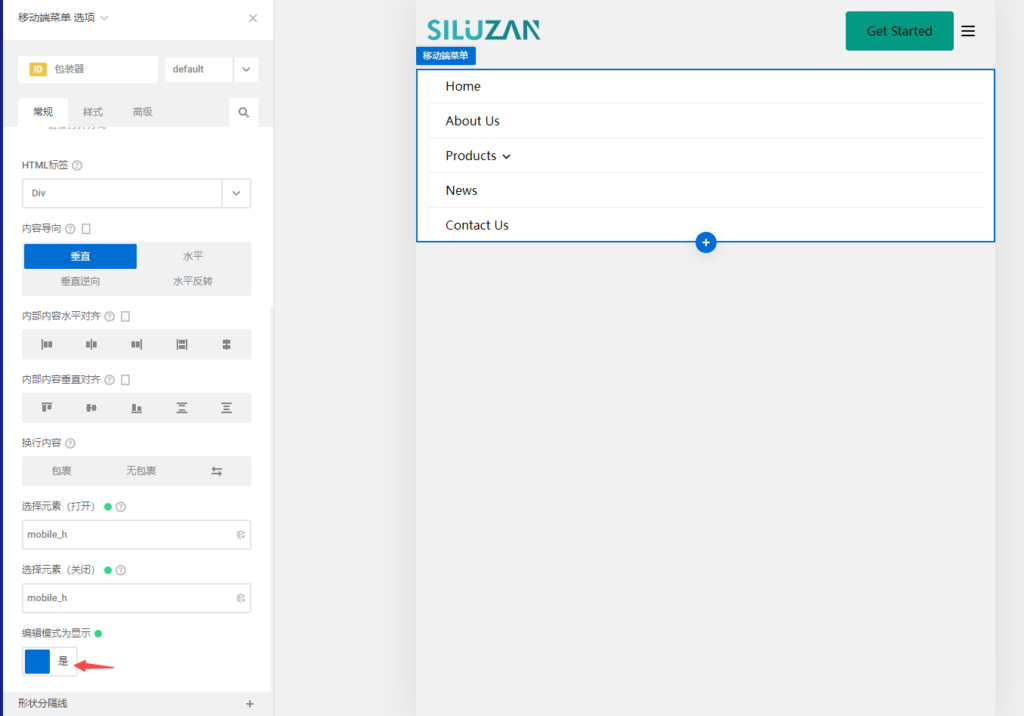Click the Get Started button
1024x716 pixels.
[x=899, y=31]
